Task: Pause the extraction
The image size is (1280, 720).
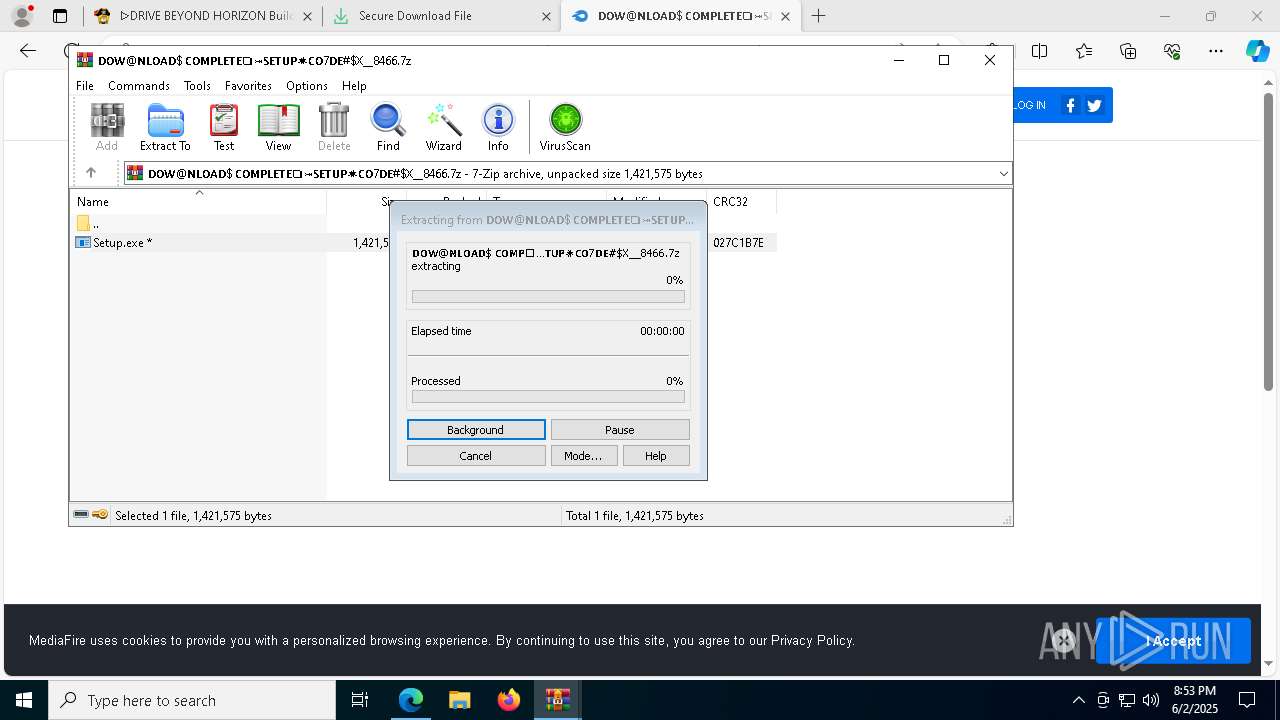Action: tap(620, 430)
